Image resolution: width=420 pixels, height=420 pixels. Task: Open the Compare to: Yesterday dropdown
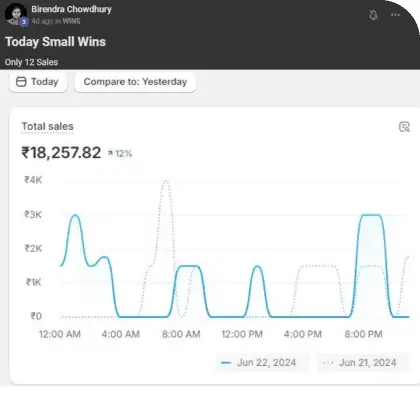click(x=135, y=82)
